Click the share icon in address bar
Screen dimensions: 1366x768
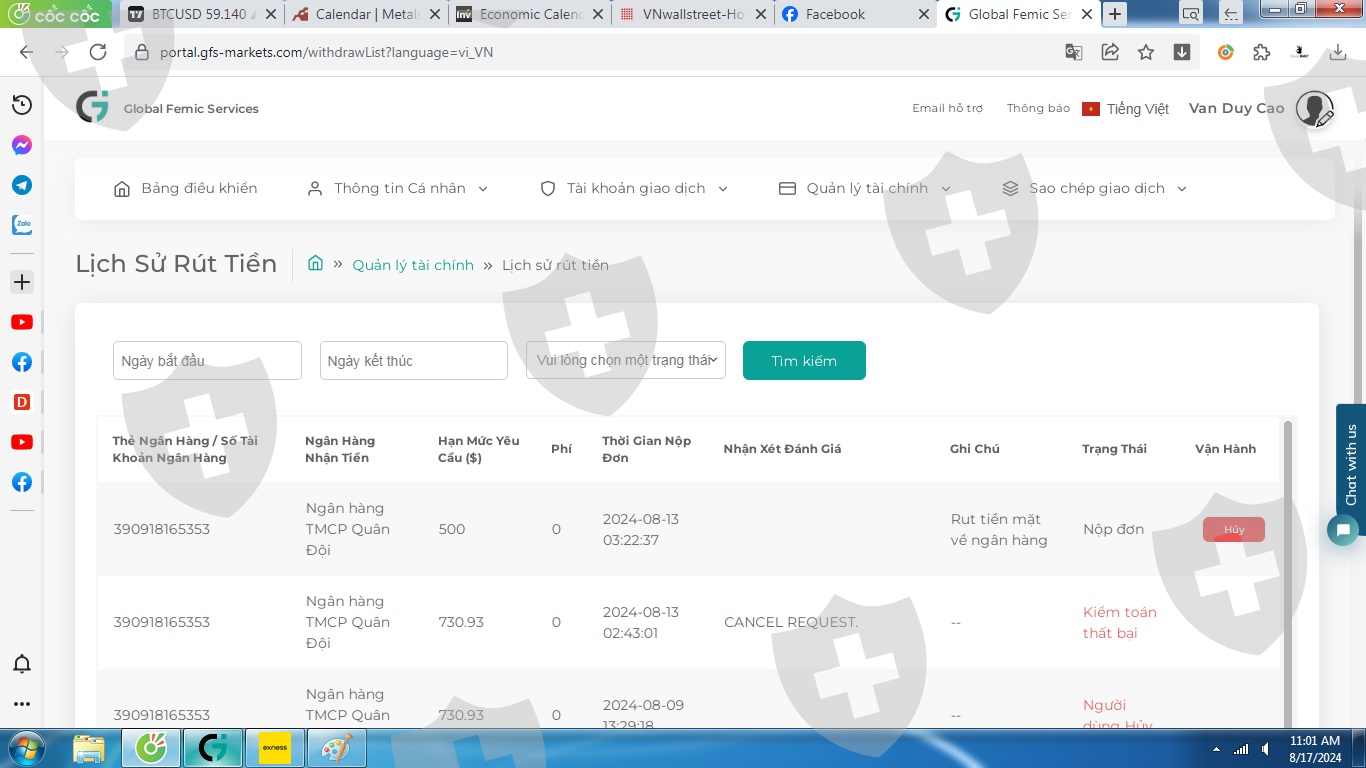click(1110, 52)
